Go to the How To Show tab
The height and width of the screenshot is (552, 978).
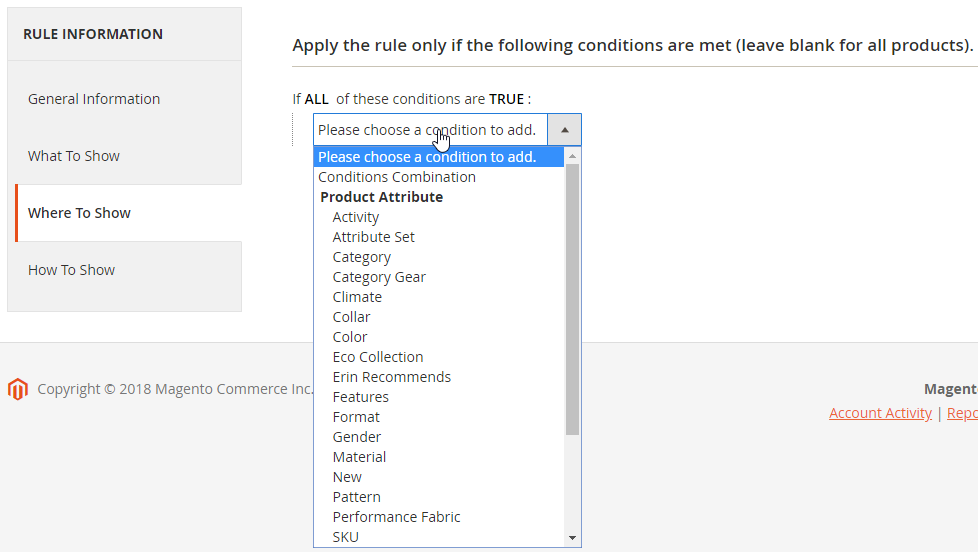(x=71, y=270)
